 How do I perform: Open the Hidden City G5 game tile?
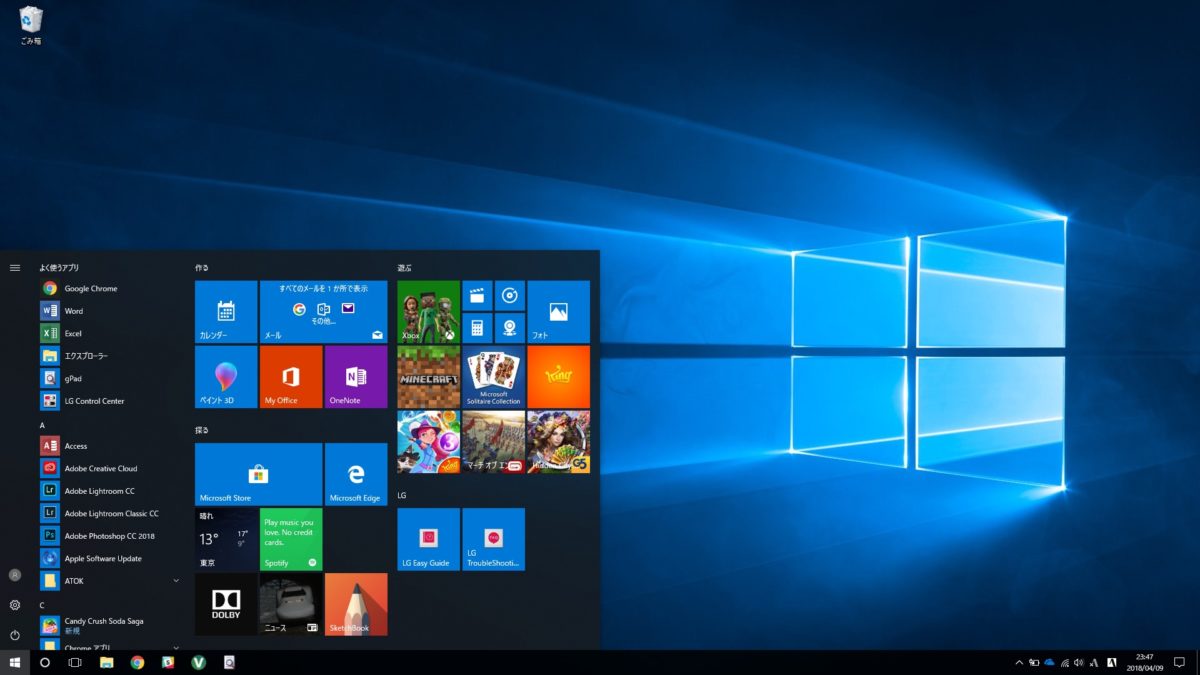[x=559, y=442]
